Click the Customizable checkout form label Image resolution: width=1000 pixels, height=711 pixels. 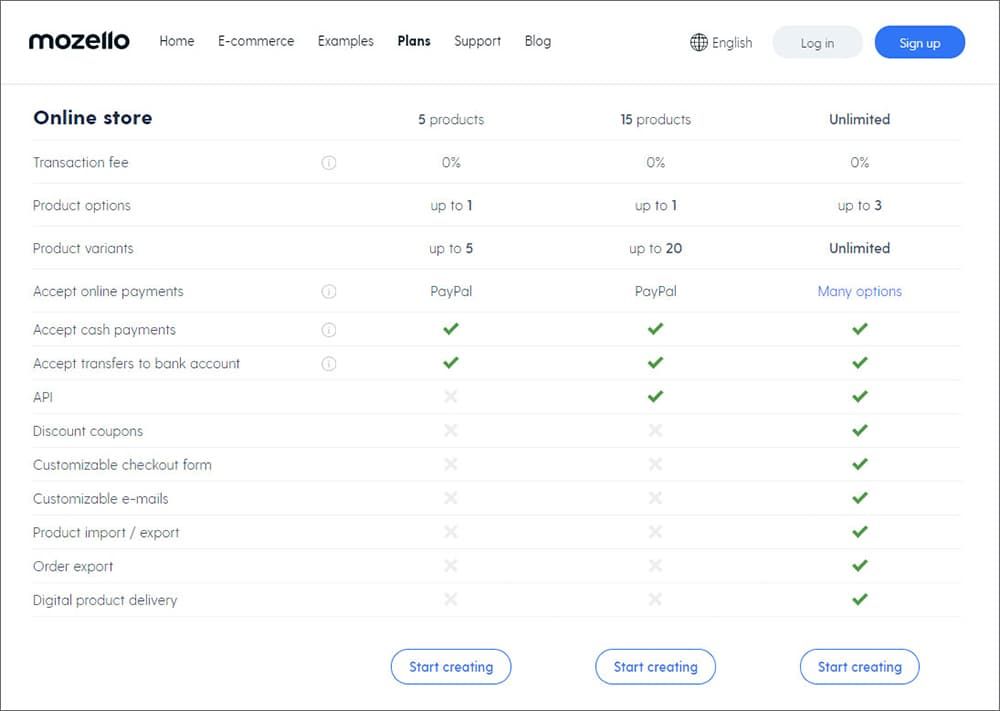pyautogui.click(x=122, y=465)
